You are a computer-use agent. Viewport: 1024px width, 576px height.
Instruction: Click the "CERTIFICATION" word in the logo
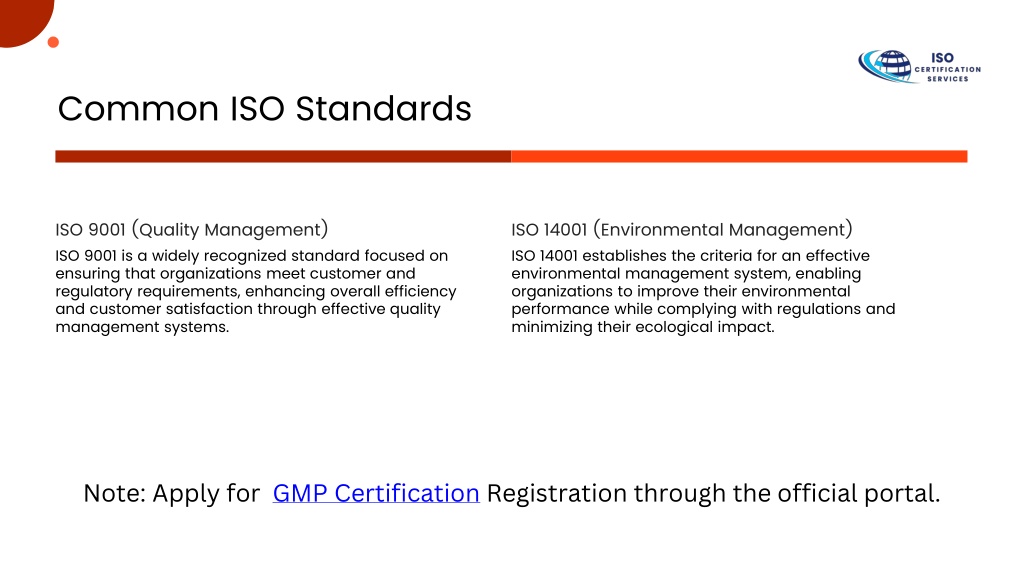point(948,69)
